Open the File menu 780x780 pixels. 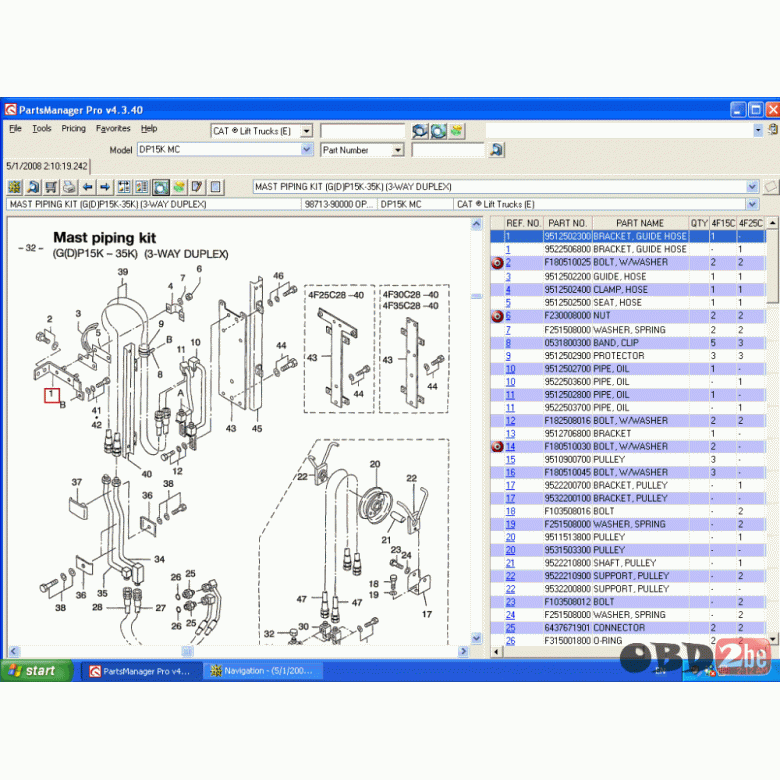pyautogui.click(x=15, y=128)
